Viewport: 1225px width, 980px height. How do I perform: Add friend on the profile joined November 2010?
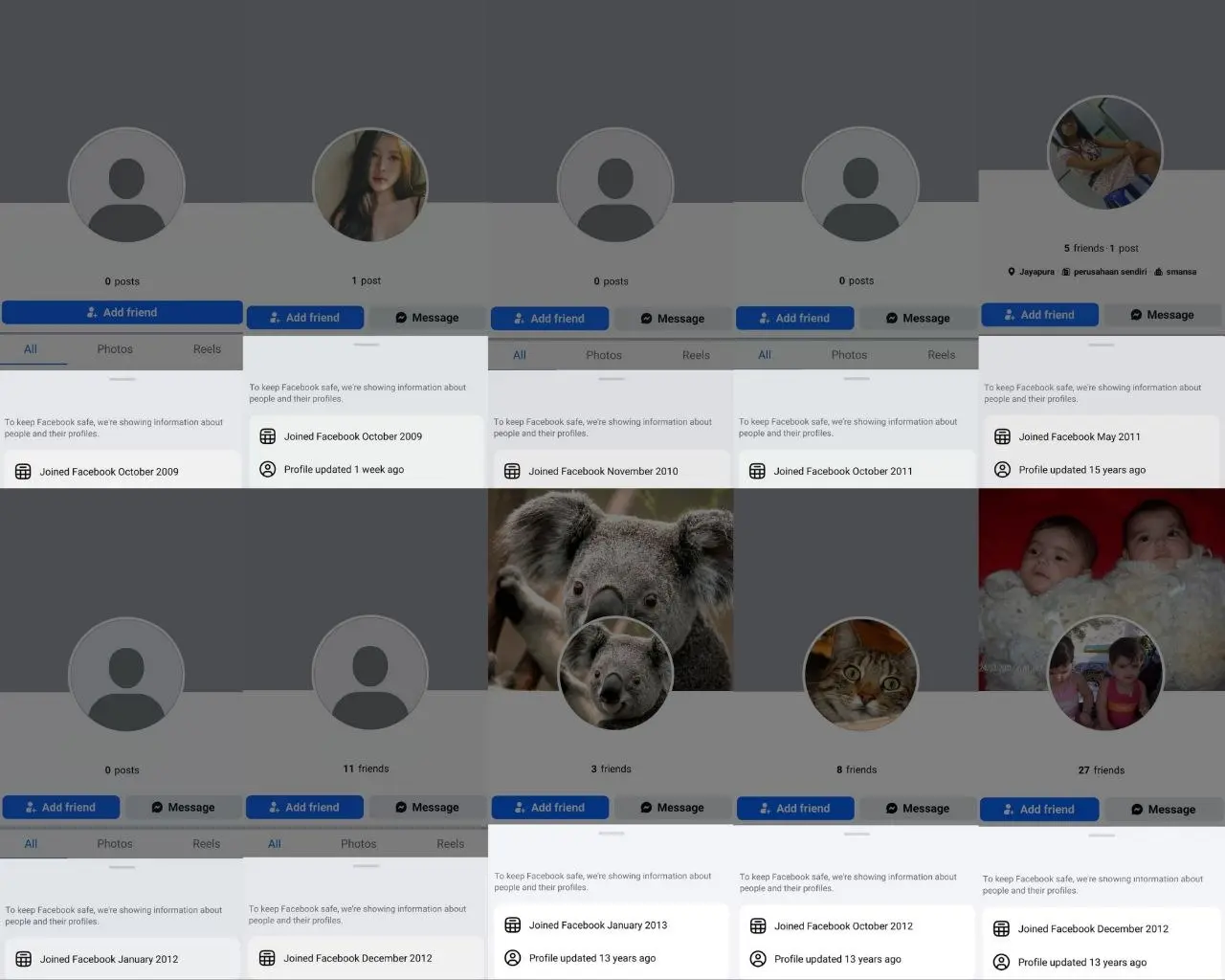click(549, 319)
